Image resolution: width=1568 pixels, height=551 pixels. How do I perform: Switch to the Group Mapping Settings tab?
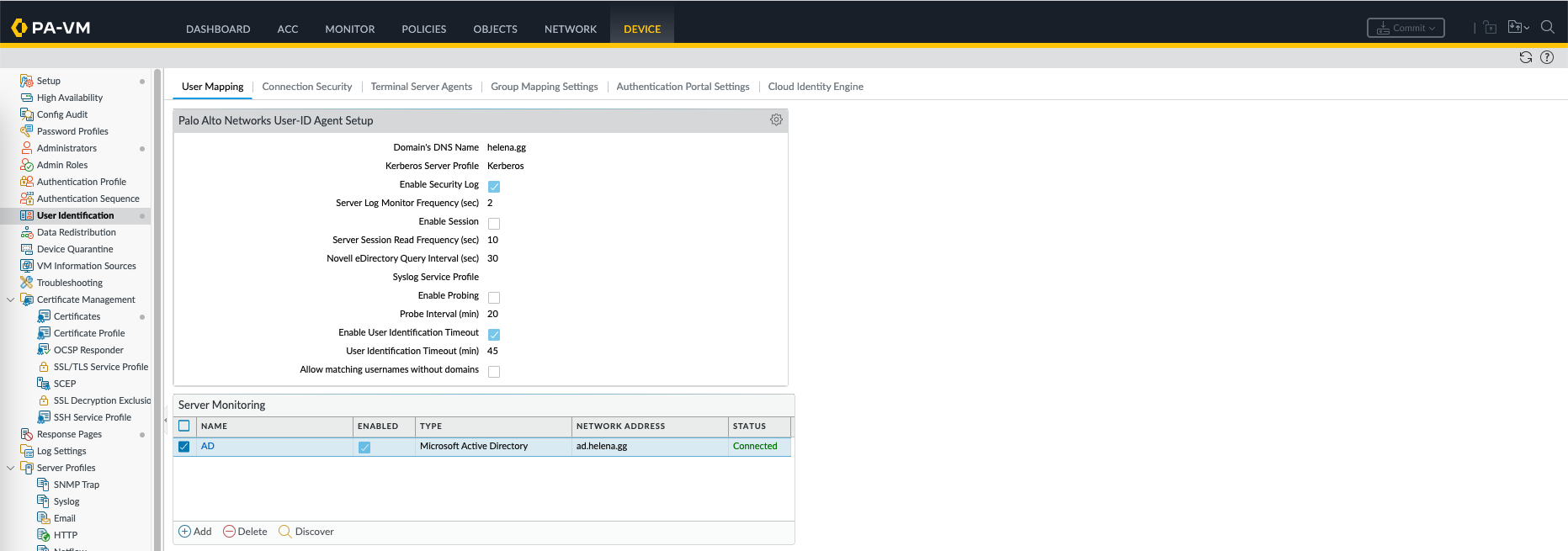[x=544, y=87]
